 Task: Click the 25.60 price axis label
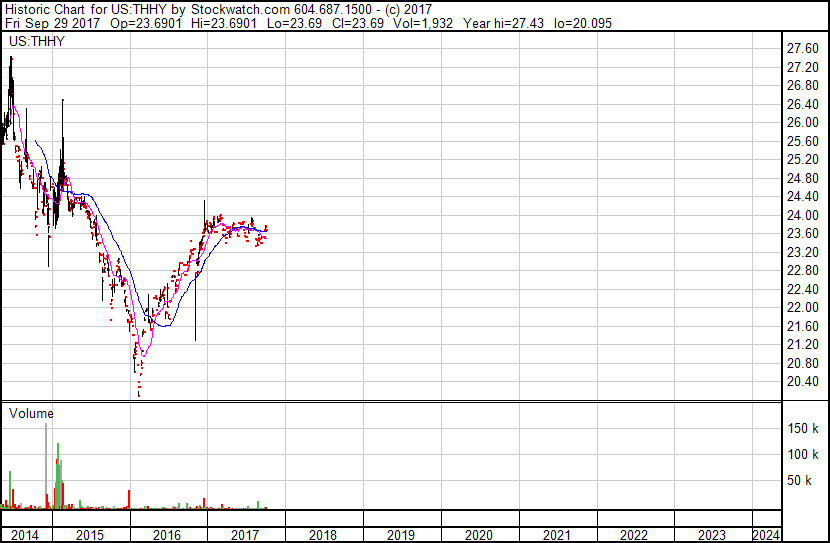click(802, 141)
